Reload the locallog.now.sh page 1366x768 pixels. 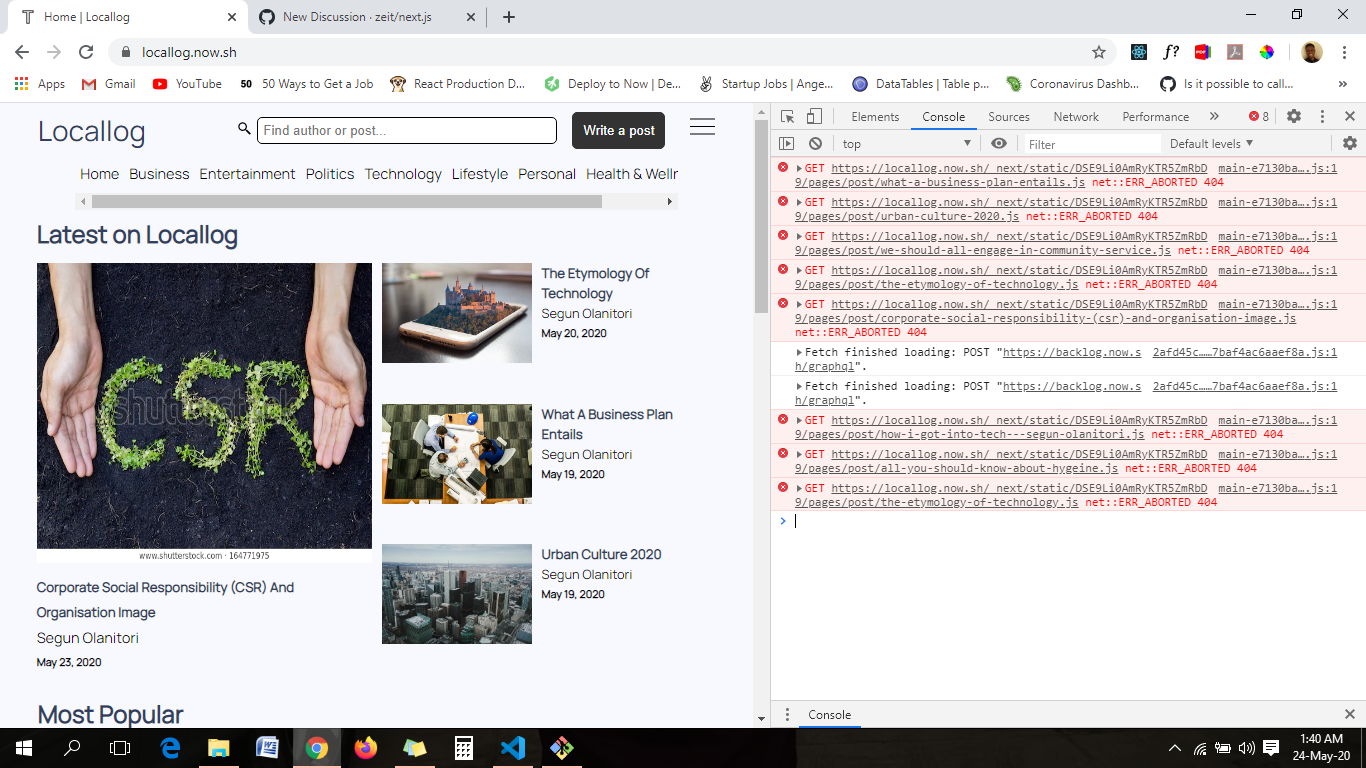click(x=86, y=52)
